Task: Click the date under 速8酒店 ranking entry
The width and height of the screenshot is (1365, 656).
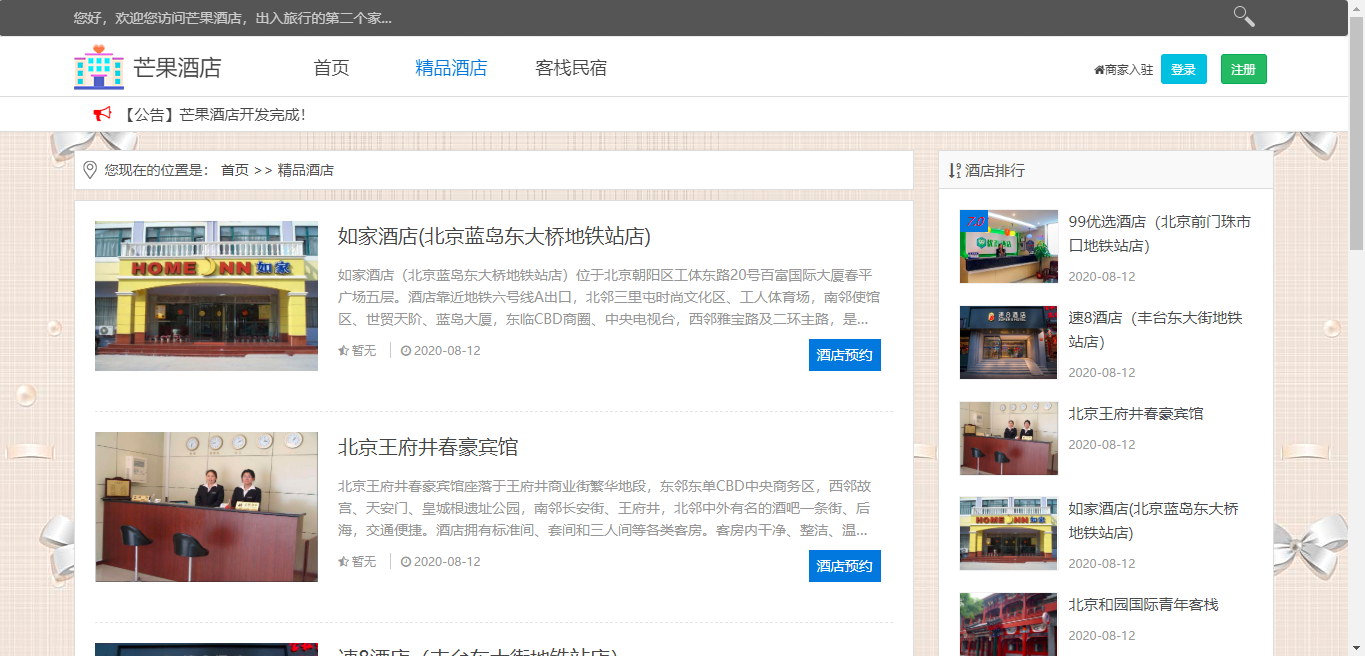Action: pos(1102,373)
